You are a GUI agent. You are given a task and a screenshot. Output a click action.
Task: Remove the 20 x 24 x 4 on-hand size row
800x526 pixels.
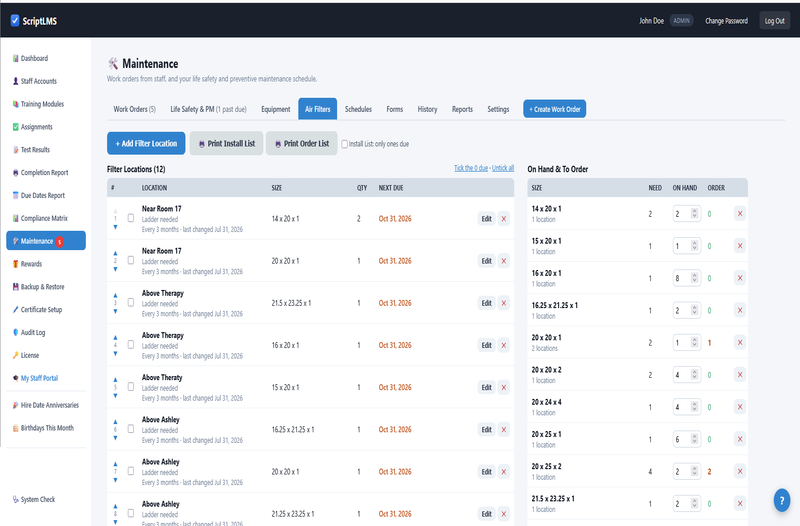(740, 407)
